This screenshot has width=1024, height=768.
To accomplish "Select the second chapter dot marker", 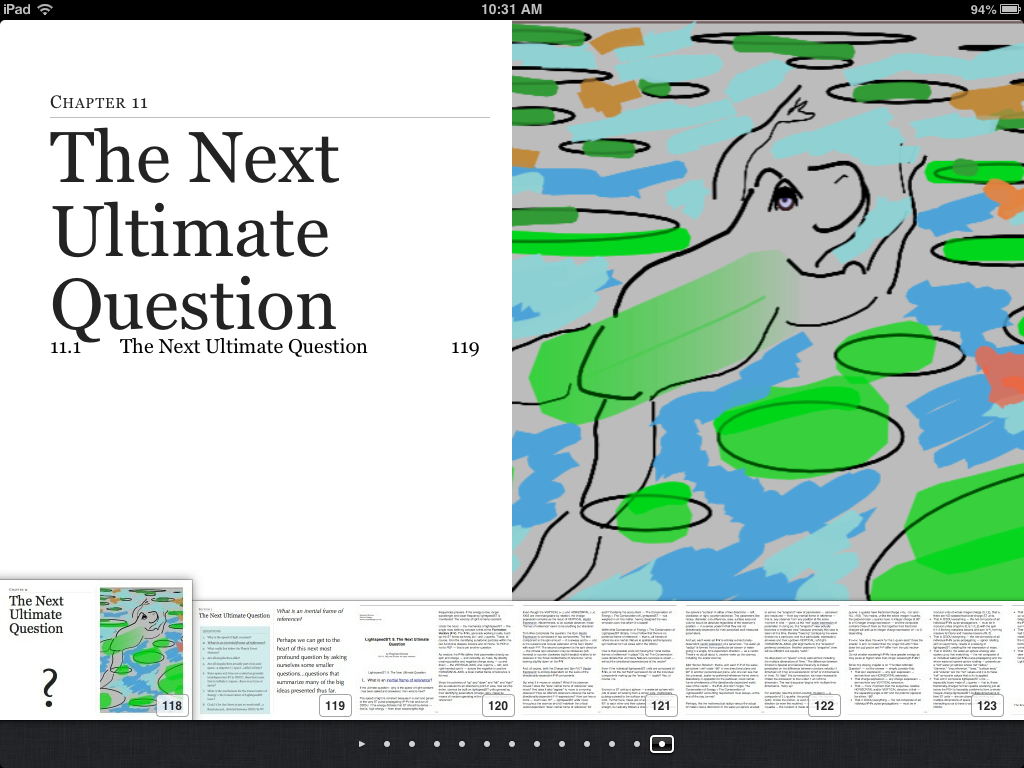I will tap(412, 744).
